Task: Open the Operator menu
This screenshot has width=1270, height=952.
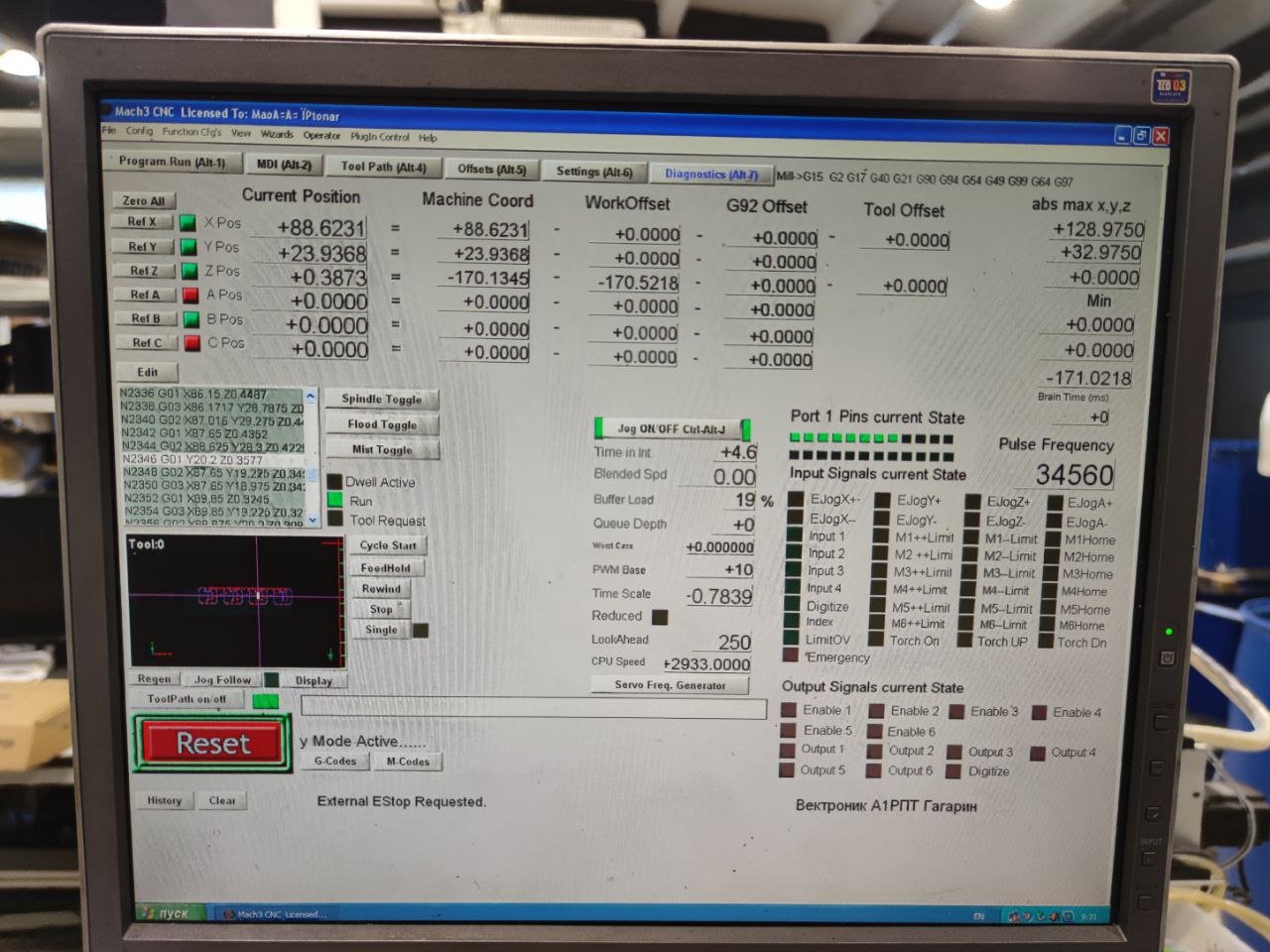Action: [321, 135]
